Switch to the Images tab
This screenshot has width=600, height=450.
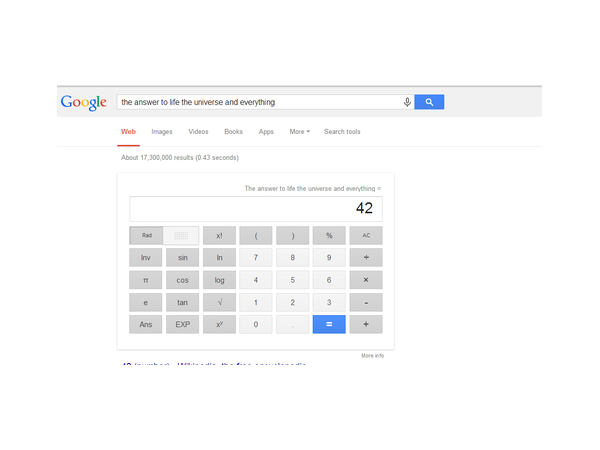point(162,132)
